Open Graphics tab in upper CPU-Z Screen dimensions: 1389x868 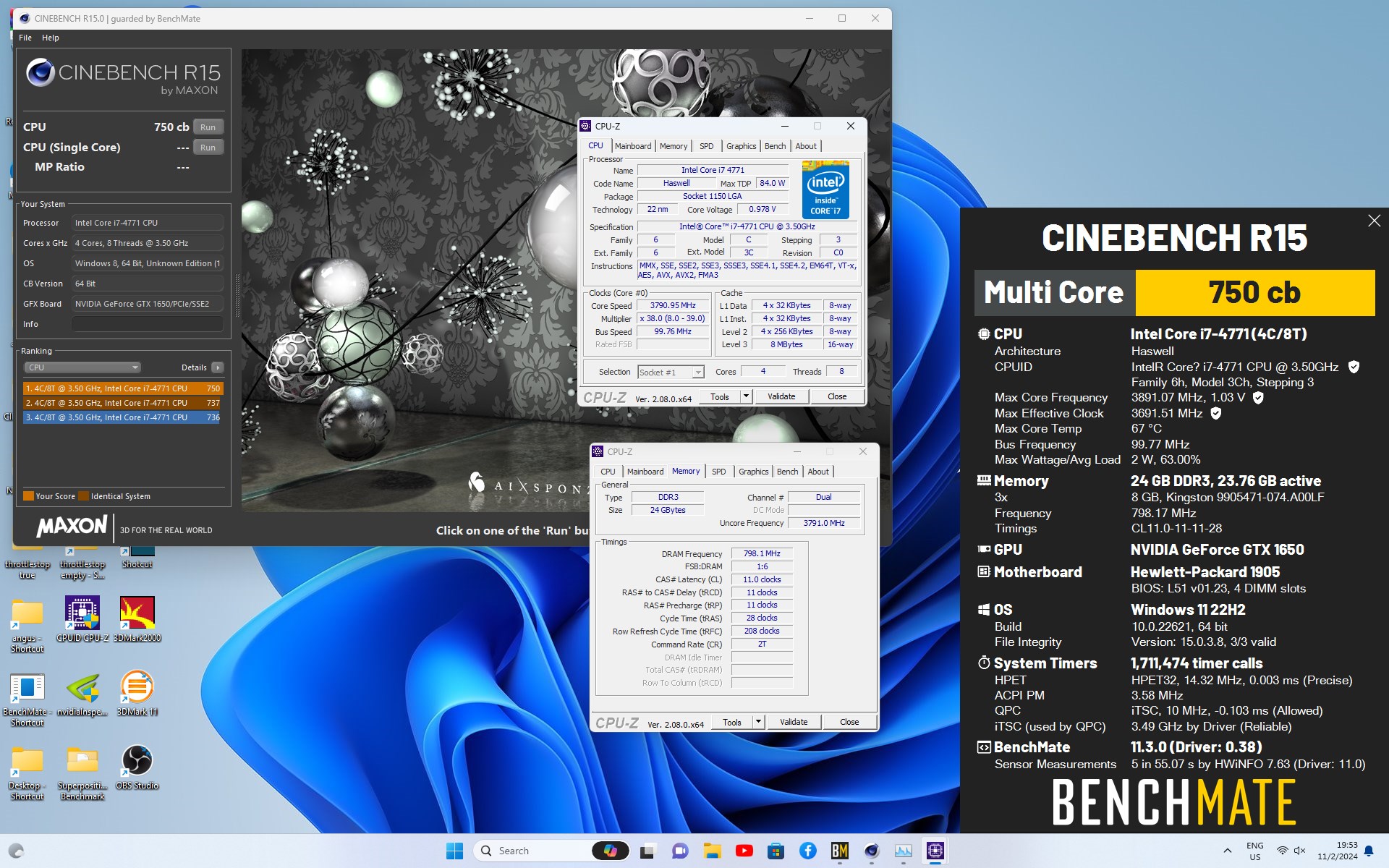click(741, 146)
